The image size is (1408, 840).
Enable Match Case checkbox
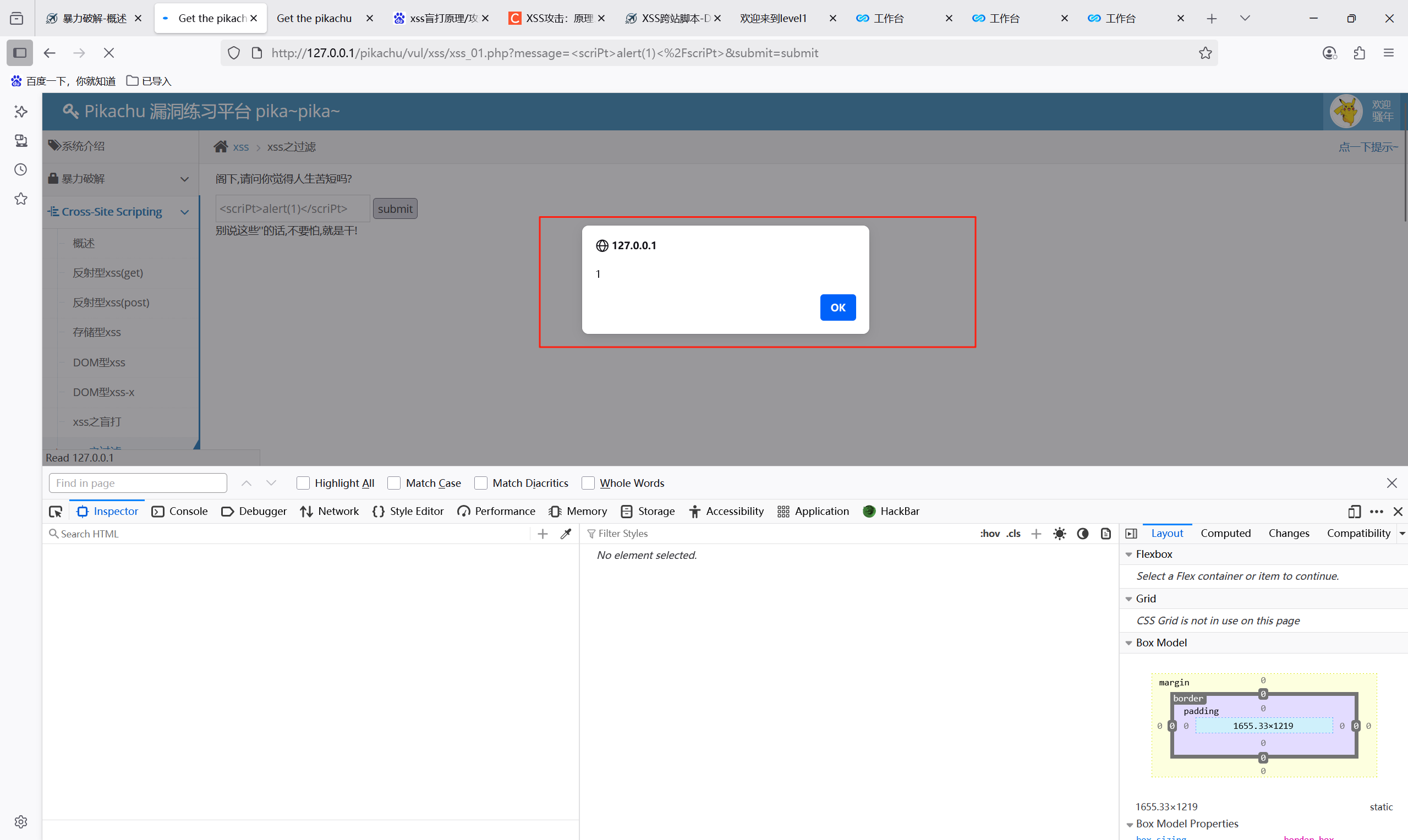pos(394,483)
